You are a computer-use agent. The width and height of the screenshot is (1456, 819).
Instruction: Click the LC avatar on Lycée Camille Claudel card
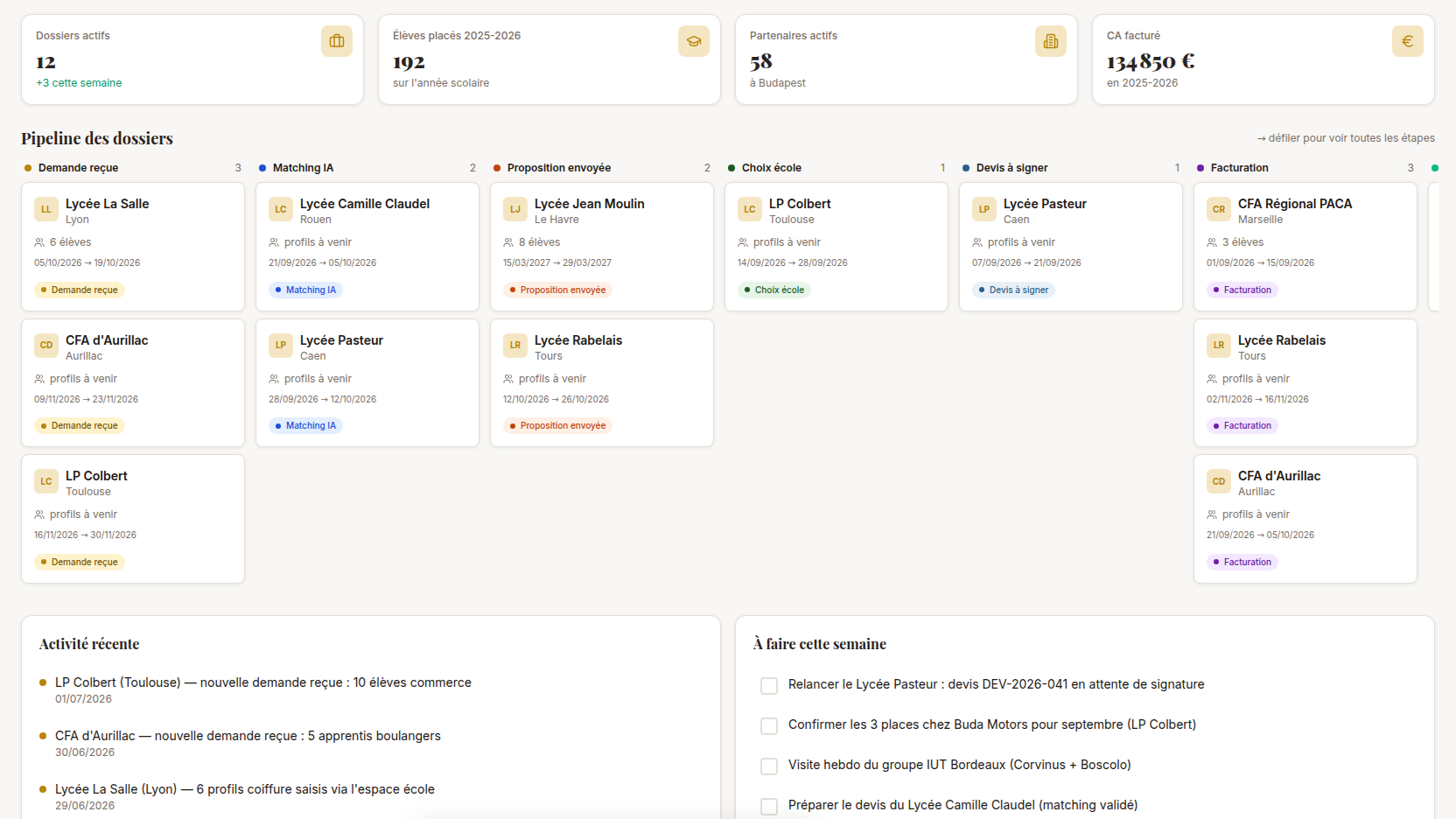pos(281,209)
